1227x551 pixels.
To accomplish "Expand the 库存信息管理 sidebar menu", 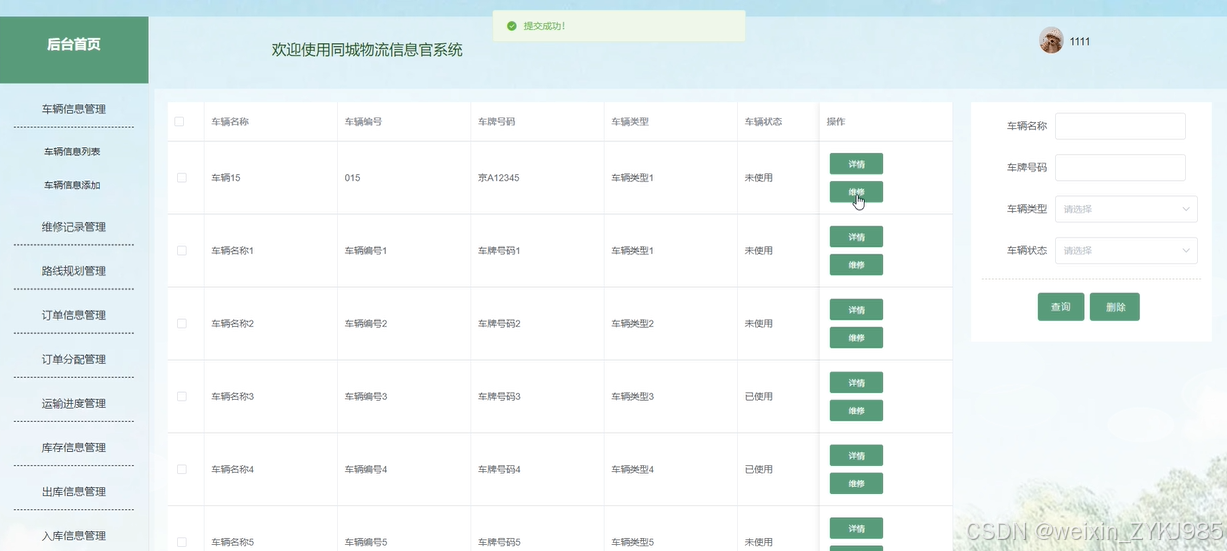I will click(x=74, y=447).
